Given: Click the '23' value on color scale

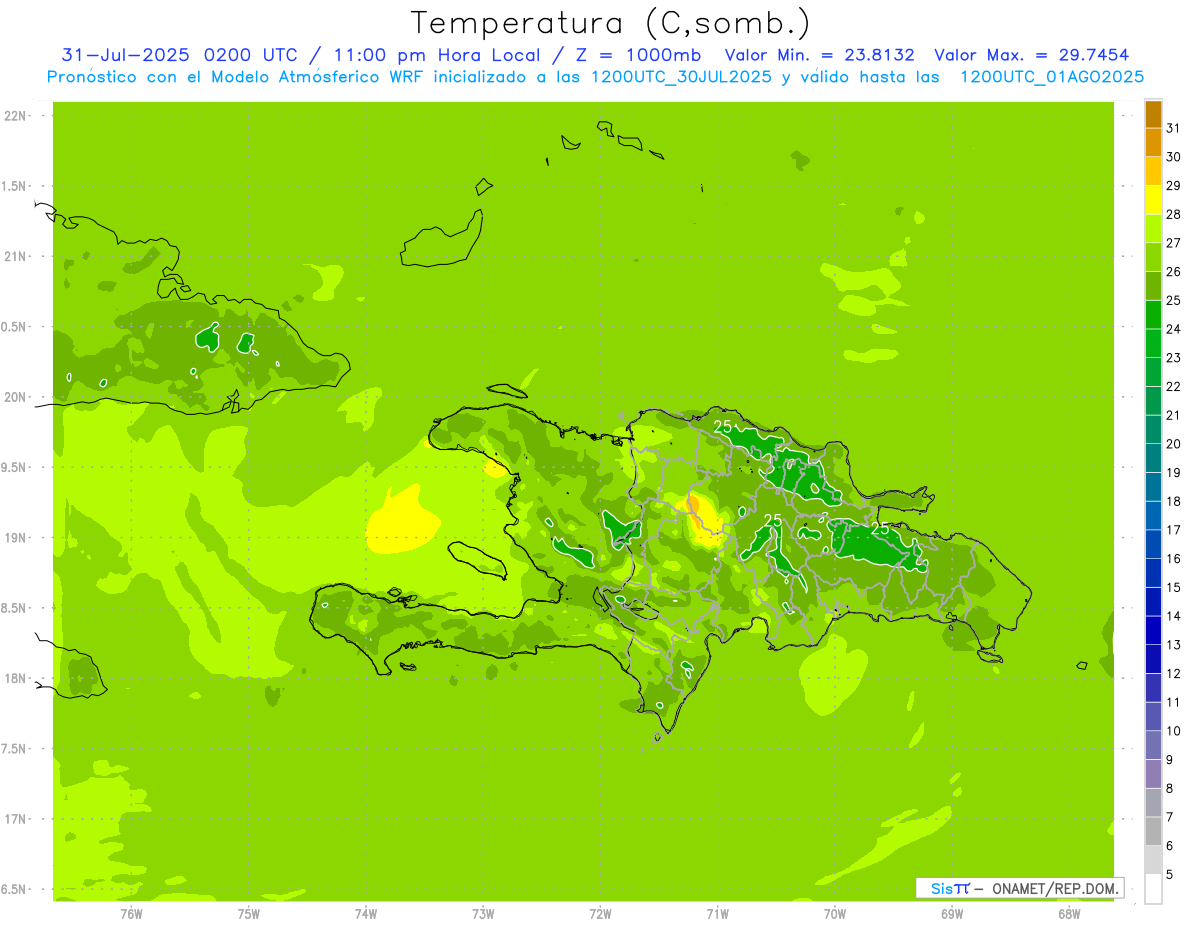Looking at the screenshot, I should click(1173, 358).
